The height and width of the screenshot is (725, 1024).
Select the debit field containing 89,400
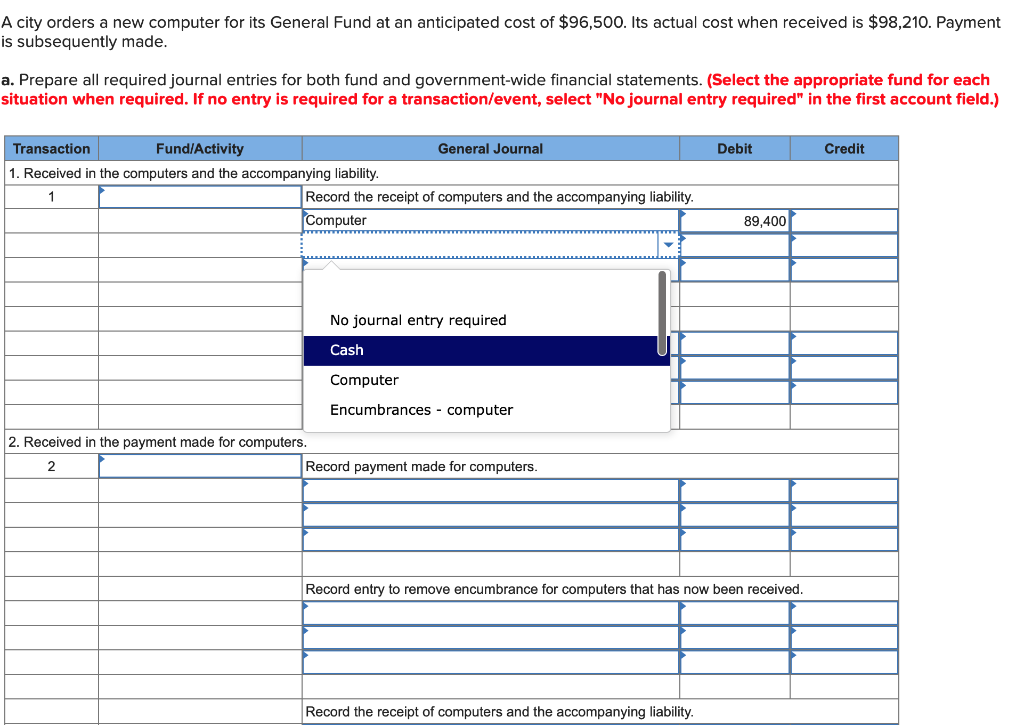pos(735,220)
